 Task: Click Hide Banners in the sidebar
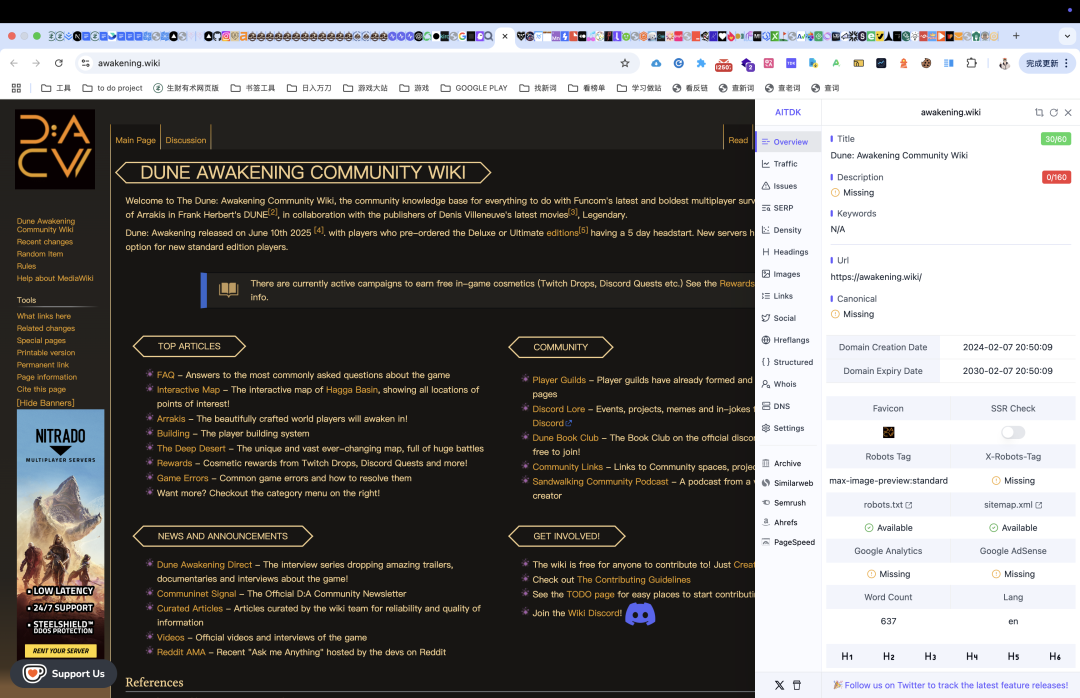[45, 403]
